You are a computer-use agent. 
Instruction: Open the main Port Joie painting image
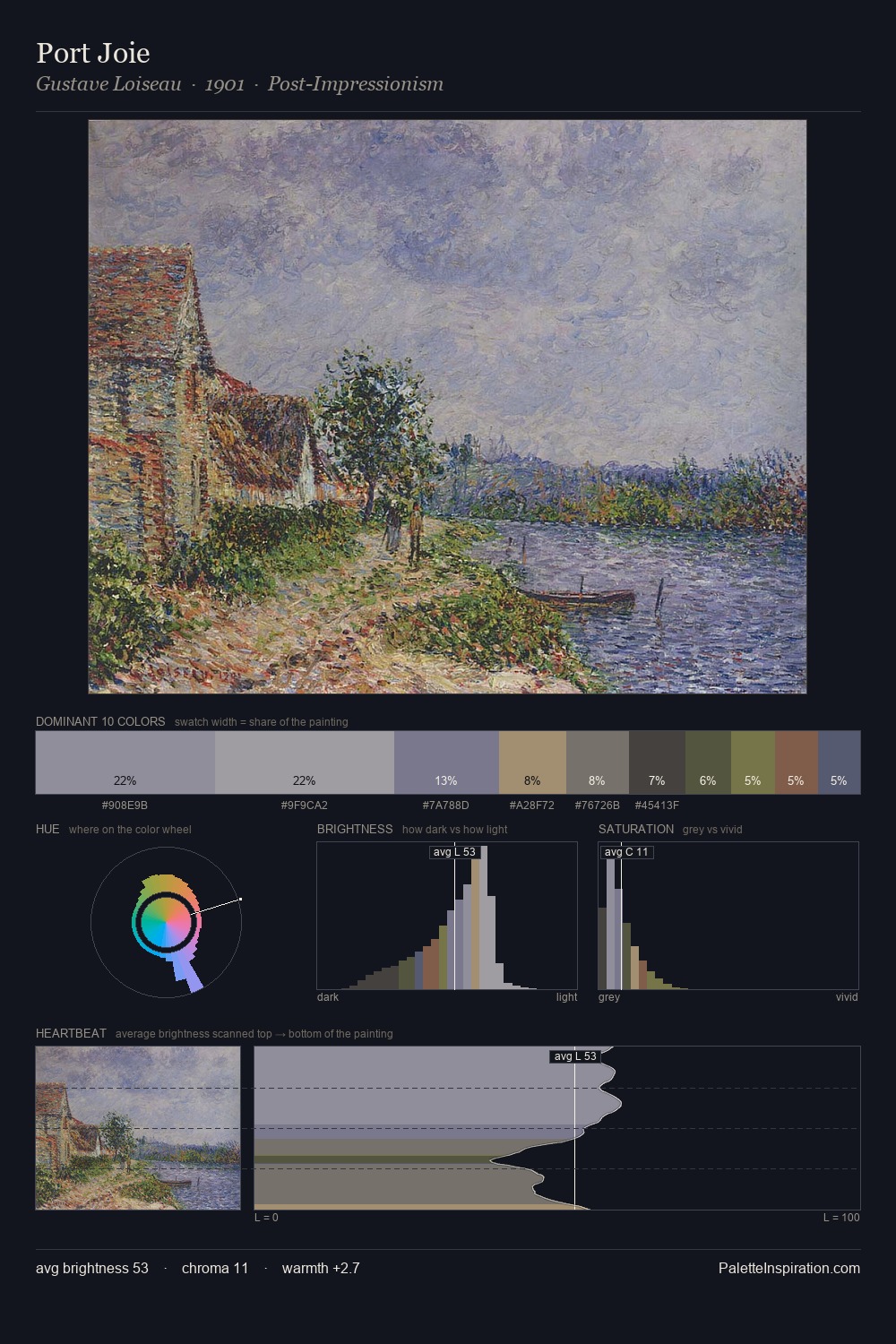pyautogui.click(x=447, y=407)
